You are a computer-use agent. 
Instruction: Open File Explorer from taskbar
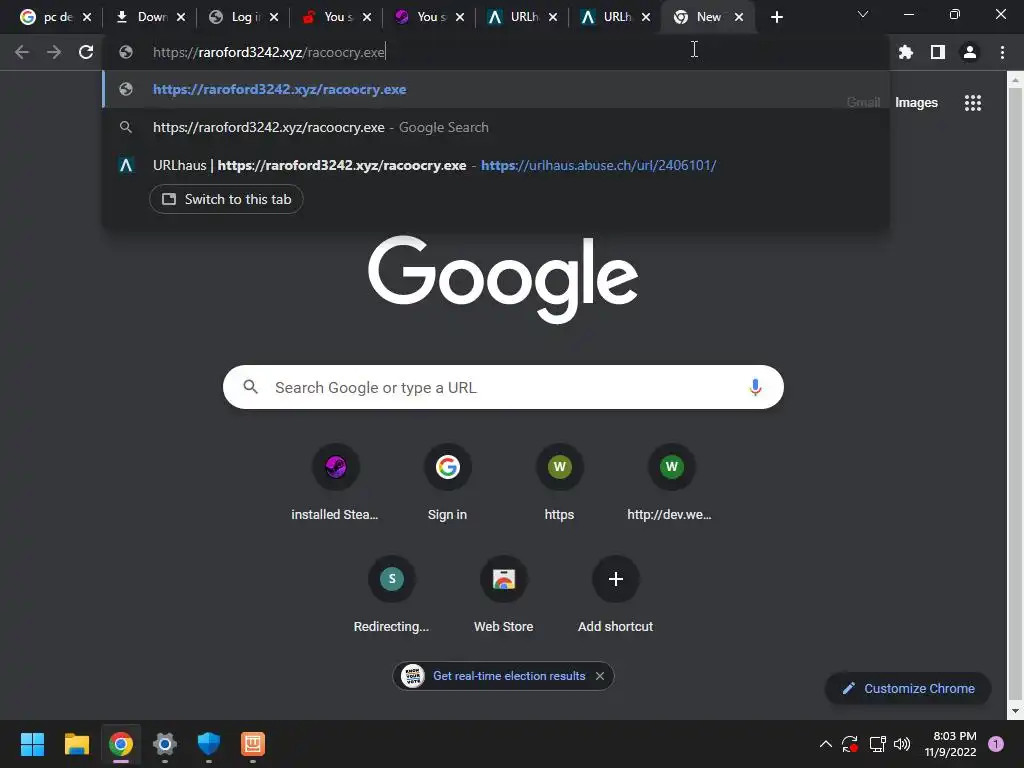[76, 744]
